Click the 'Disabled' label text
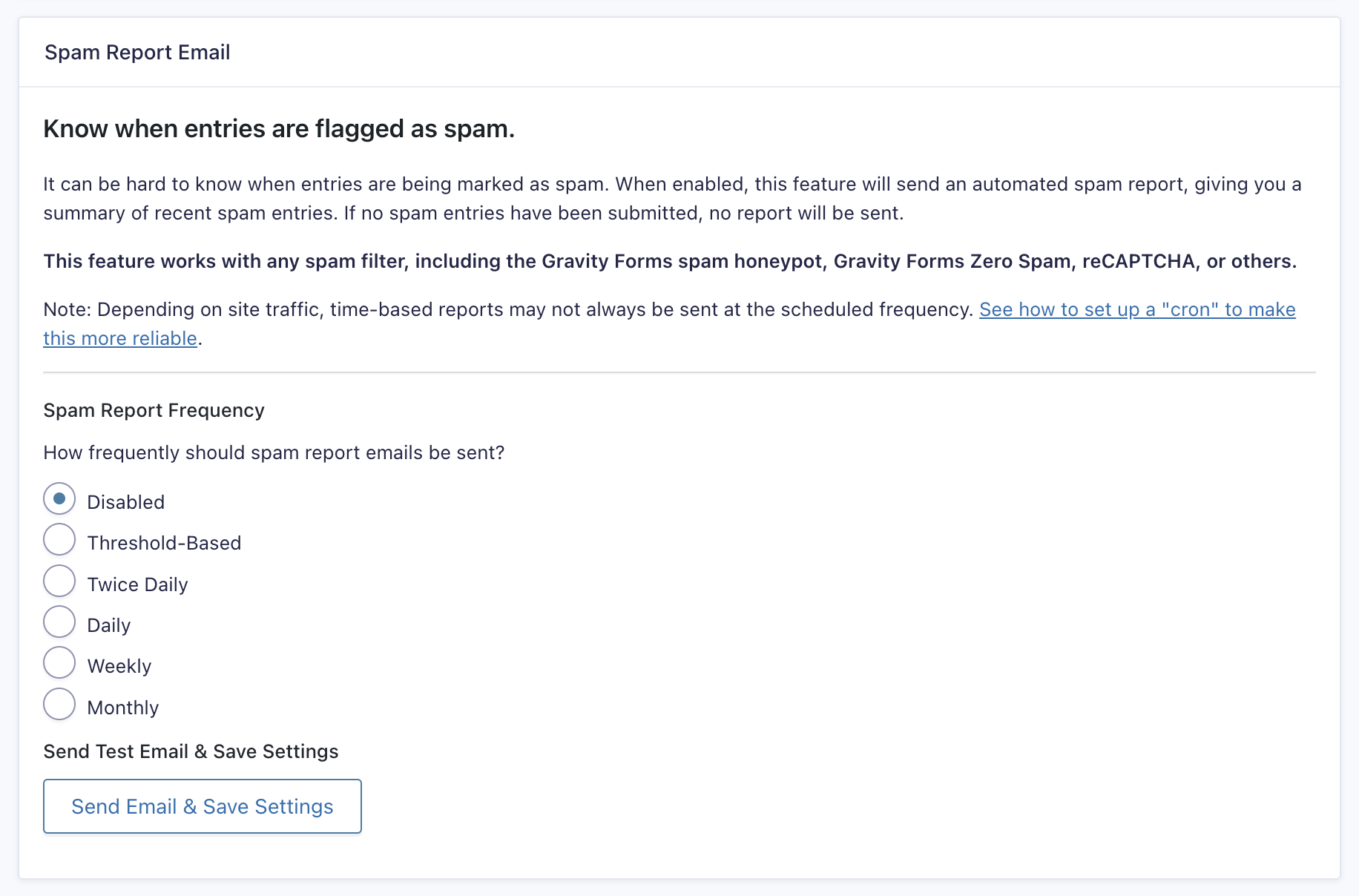This screenshot has height=896, width=1359. (x=125, y=502)
